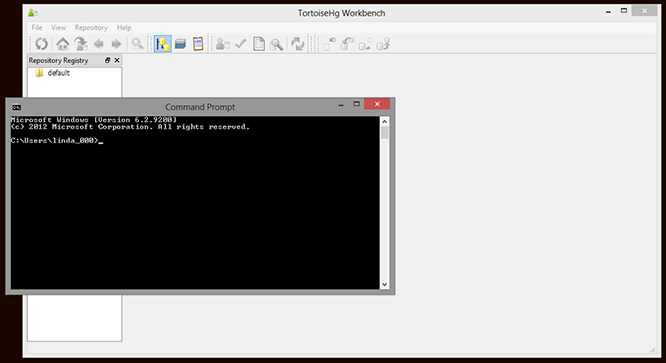Click the Command Prompt scroll up arrow
The width and height of the screenshot is (666, 363).
click(x=385, y=122)
